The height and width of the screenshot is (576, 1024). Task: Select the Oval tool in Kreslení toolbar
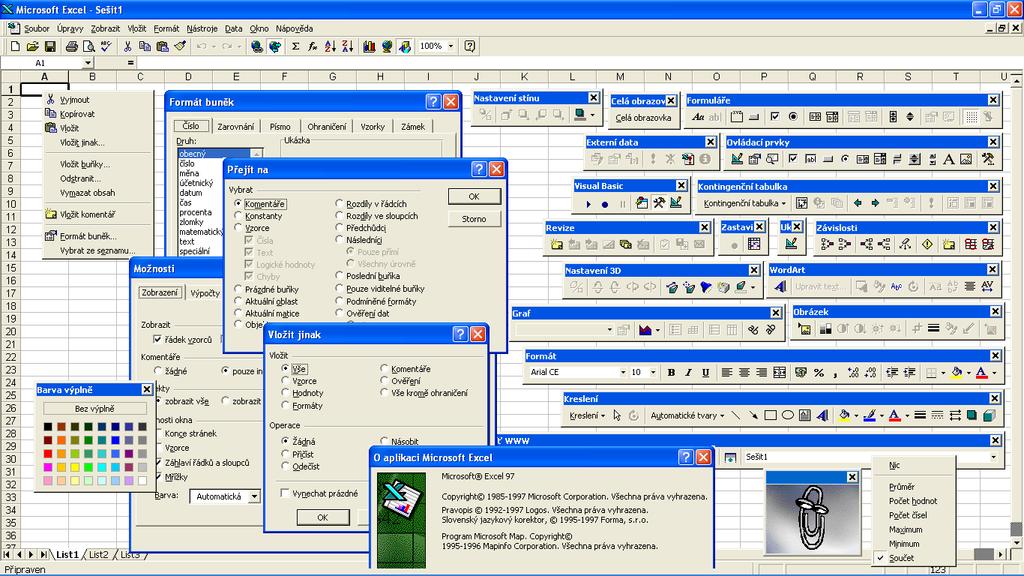[x=788, y=415]
